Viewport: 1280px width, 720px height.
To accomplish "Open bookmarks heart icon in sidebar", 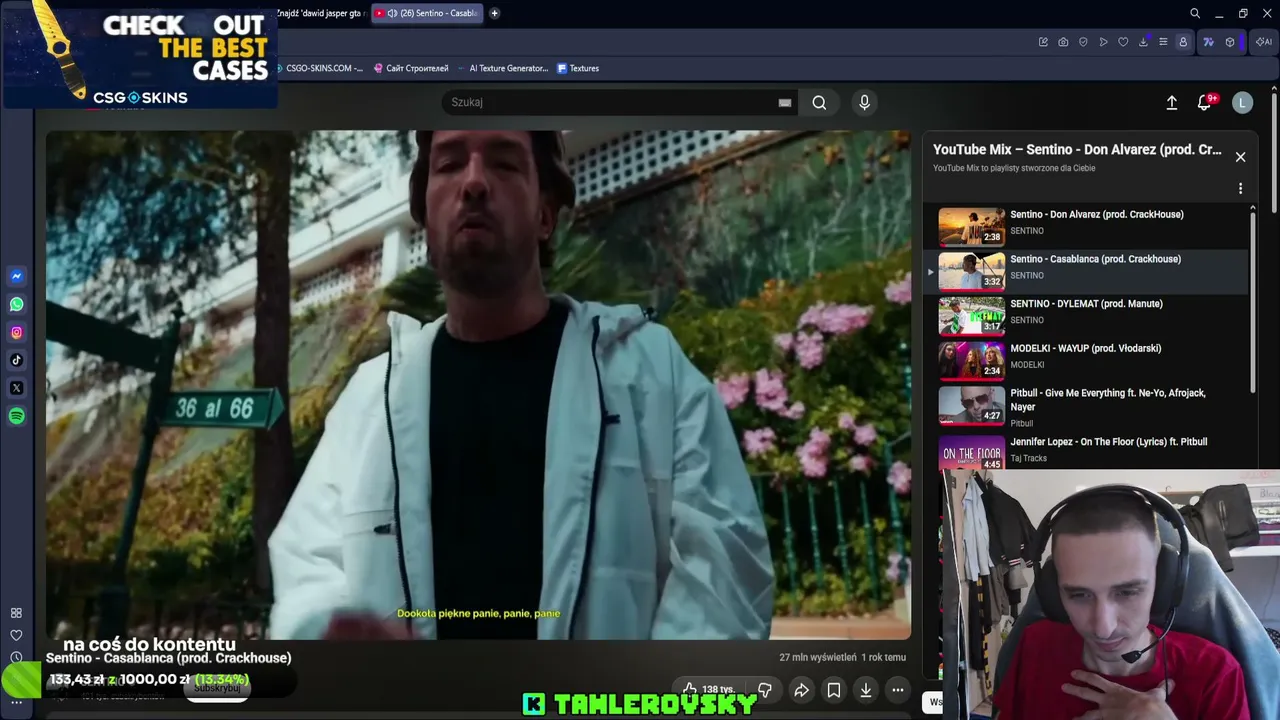I will pos(16,635).
